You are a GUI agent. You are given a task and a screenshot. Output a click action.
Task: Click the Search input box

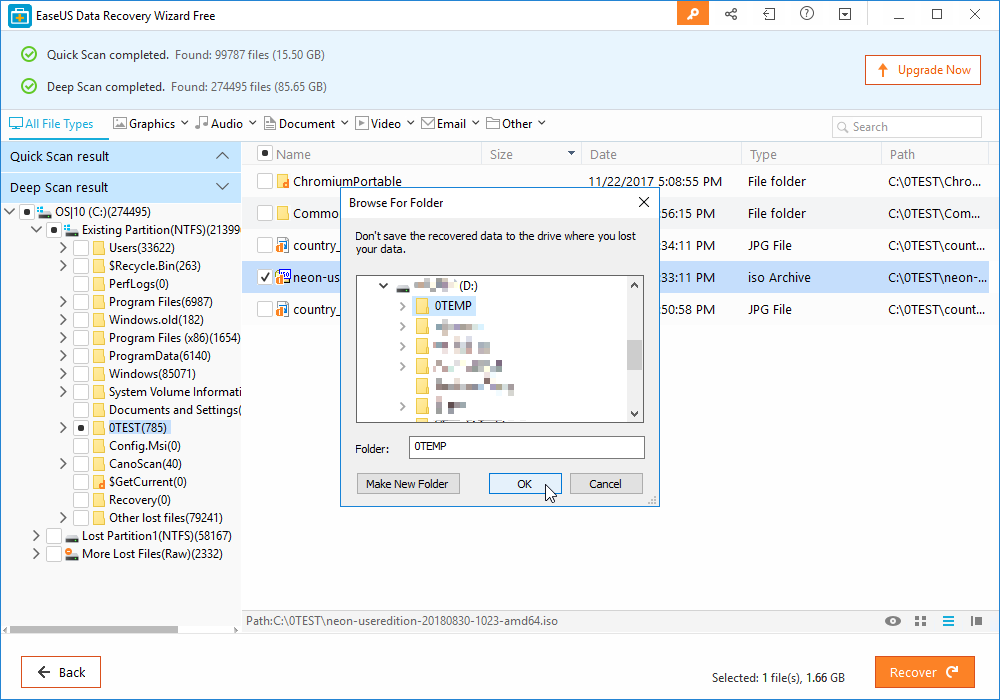(x=907, y=127)
